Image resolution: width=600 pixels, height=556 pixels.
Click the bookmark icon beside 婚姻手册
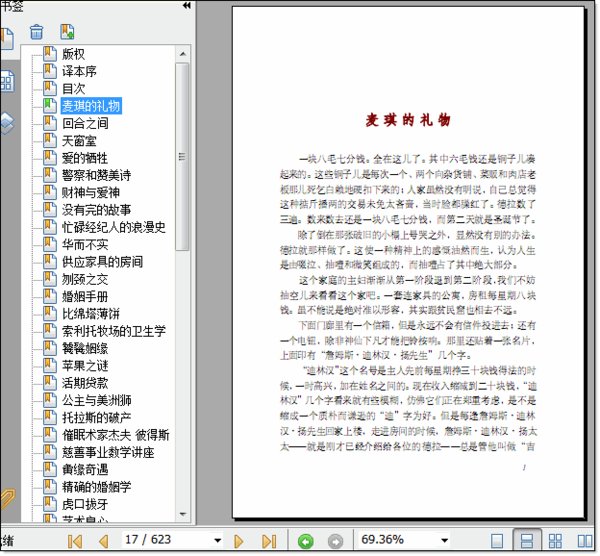click(50, 296)
